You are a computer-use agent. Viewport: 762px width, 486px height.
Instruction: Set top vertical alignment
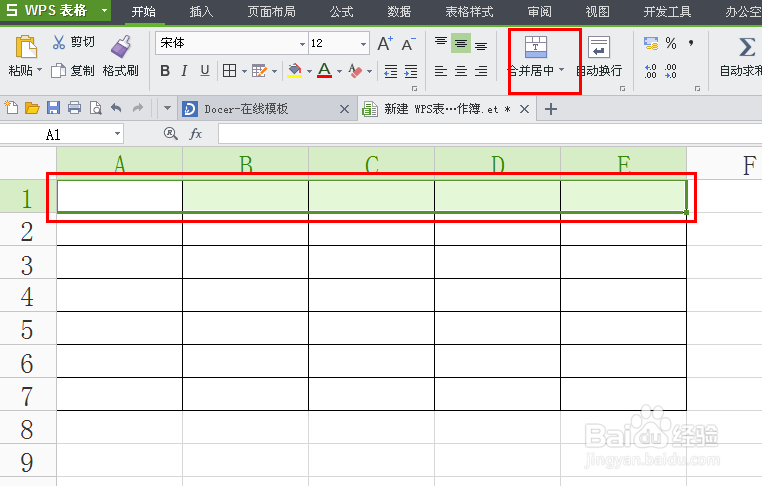tap(441, 43)
